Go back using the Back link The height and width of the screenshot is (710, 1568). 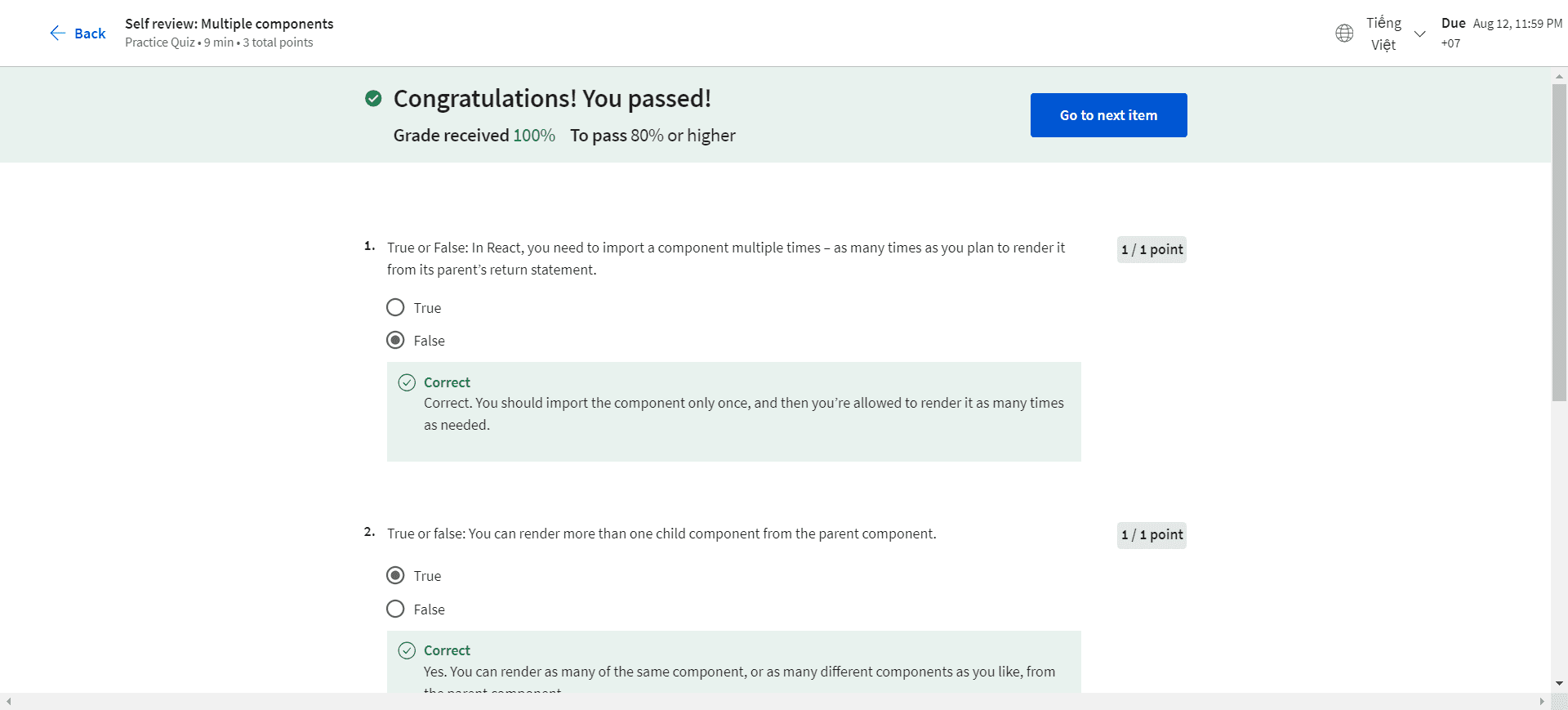[90, 33]
